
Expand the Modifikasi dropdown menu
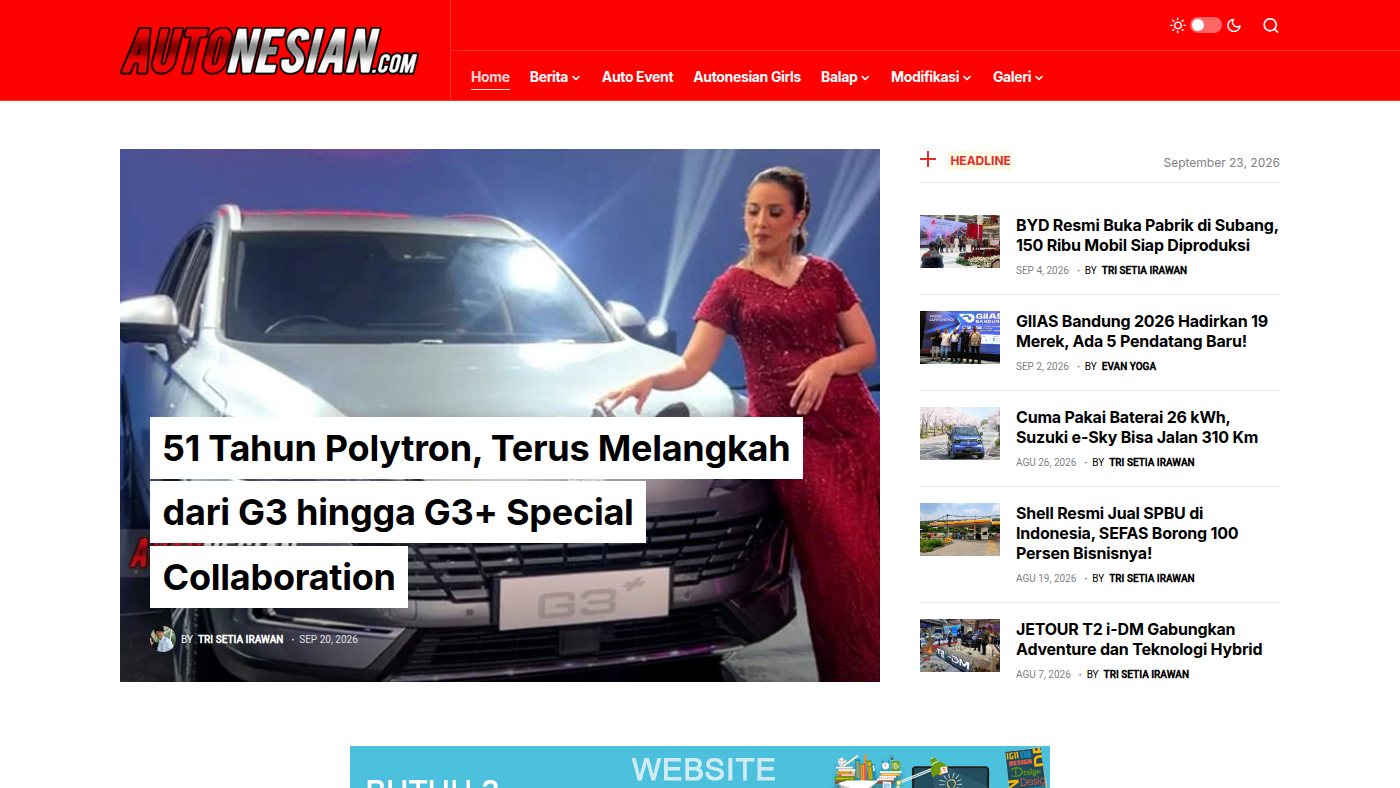tap(931, 77)
